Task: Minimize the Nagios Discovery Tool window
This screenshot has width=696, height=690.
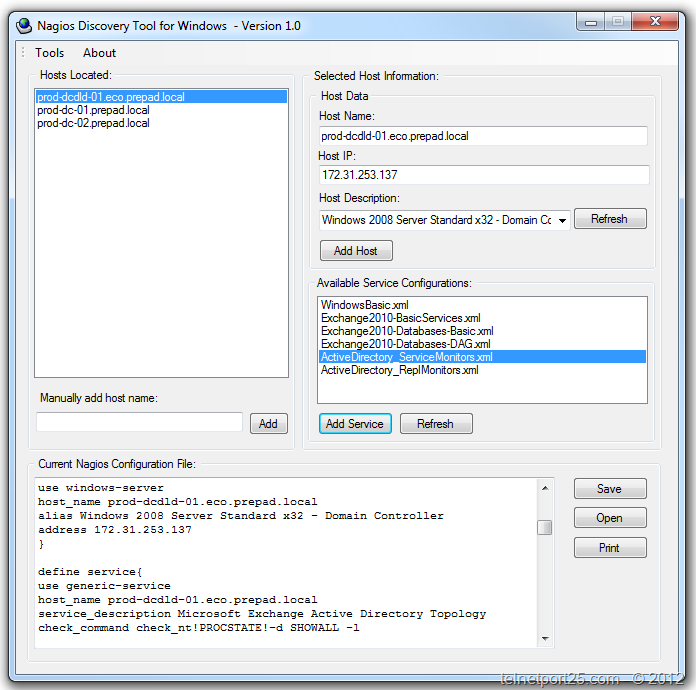Action: click(x=591, y=21)
